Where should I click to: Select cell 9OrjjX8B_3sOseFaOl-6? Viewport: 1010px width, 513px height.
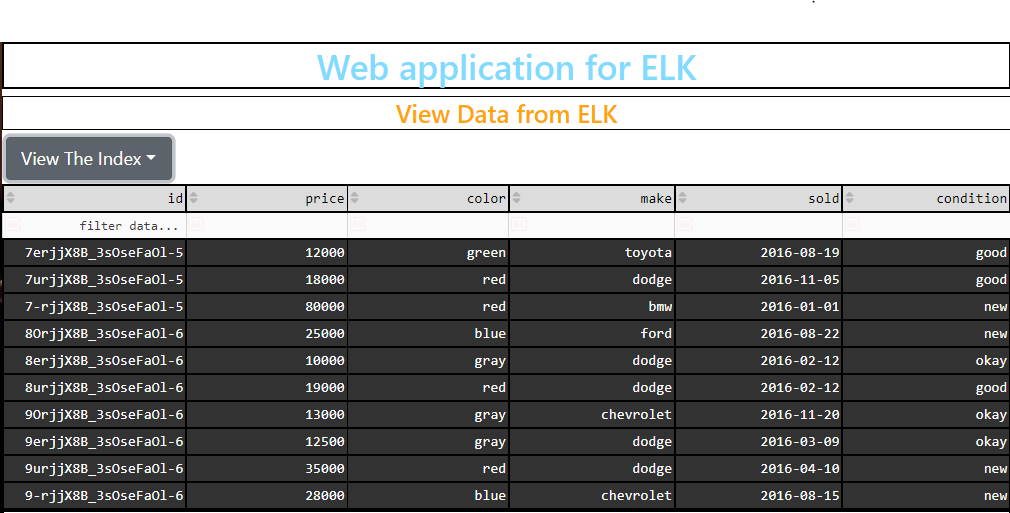[95, 415]
